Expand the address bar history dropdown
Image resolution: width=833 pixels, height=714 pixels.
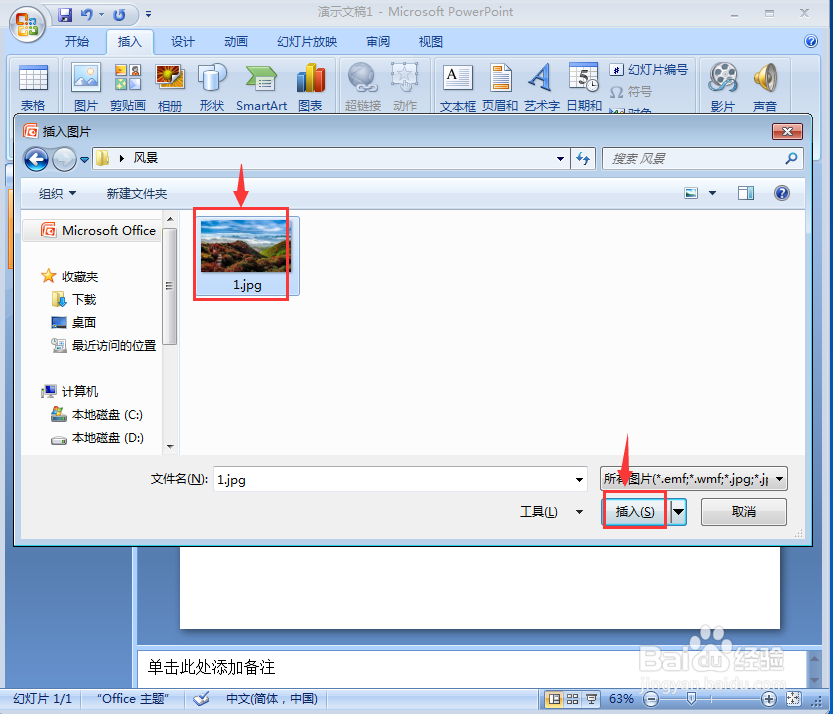coord(560,158)
